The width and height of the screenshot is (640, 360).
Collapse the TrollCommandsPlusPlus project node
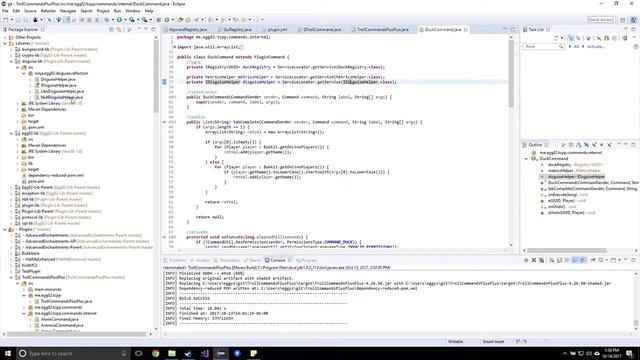tap(11, 278)
